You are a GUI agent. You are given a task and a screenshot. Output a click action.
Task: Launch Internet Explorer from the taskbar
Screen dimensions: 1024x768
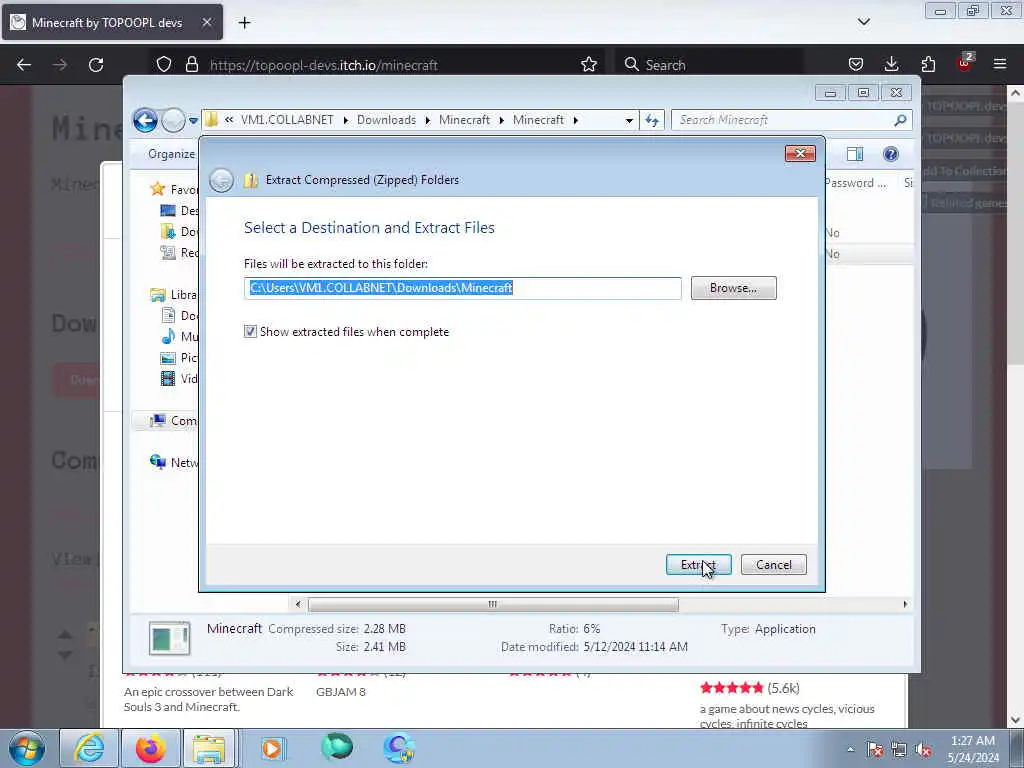[x=89, y=748]
